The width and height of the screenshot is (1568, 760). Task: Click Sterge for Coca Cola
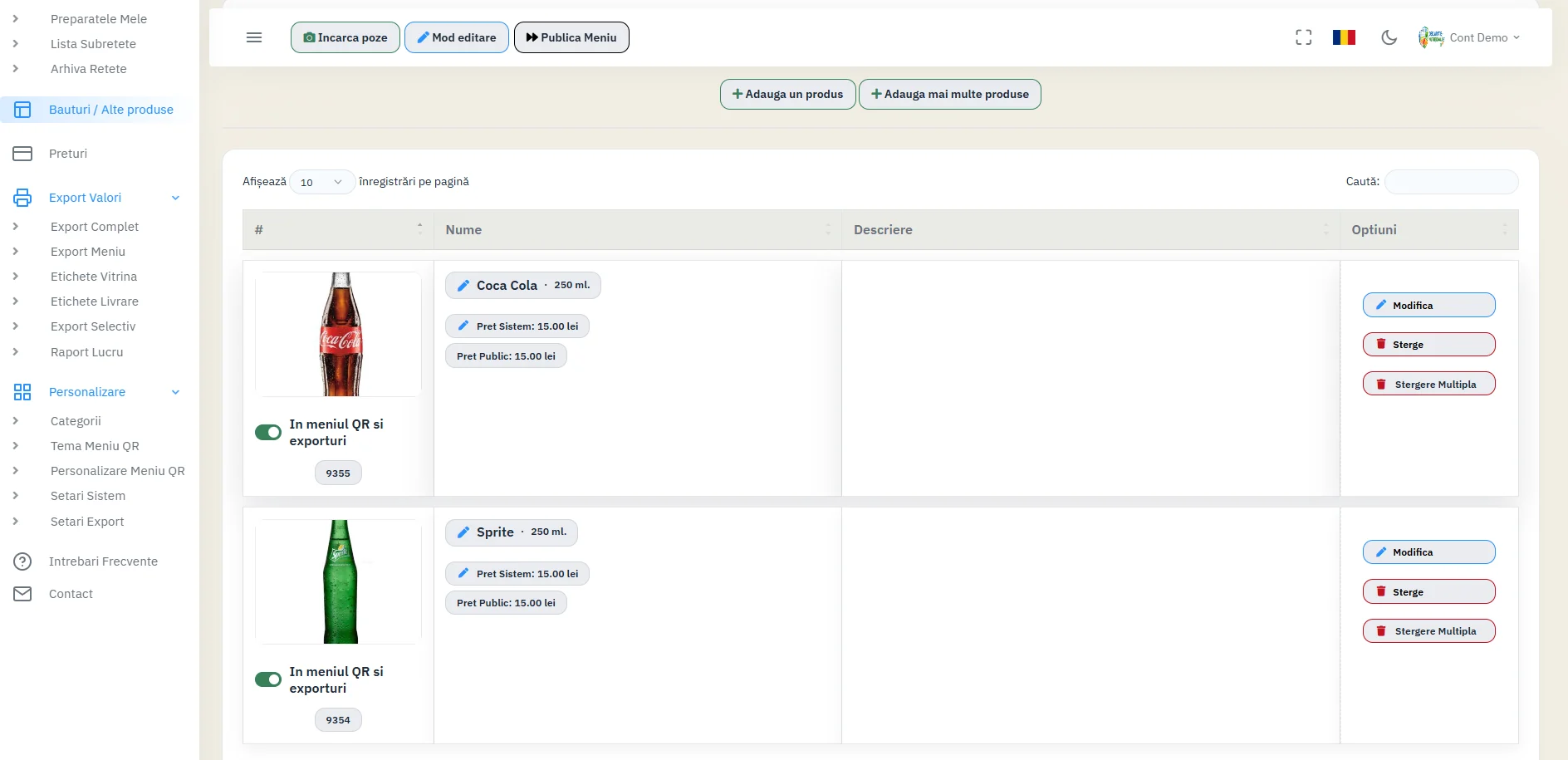[1429, 344]
